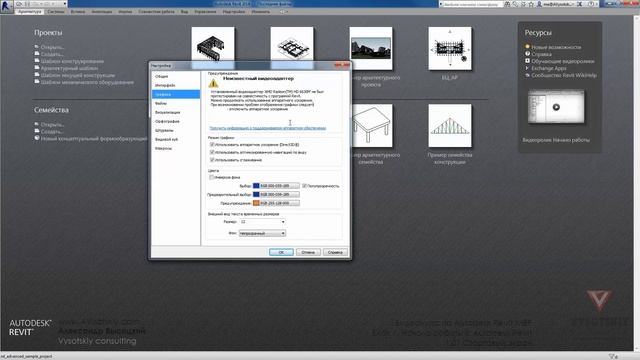Open the Фон background dropdown

262,233
